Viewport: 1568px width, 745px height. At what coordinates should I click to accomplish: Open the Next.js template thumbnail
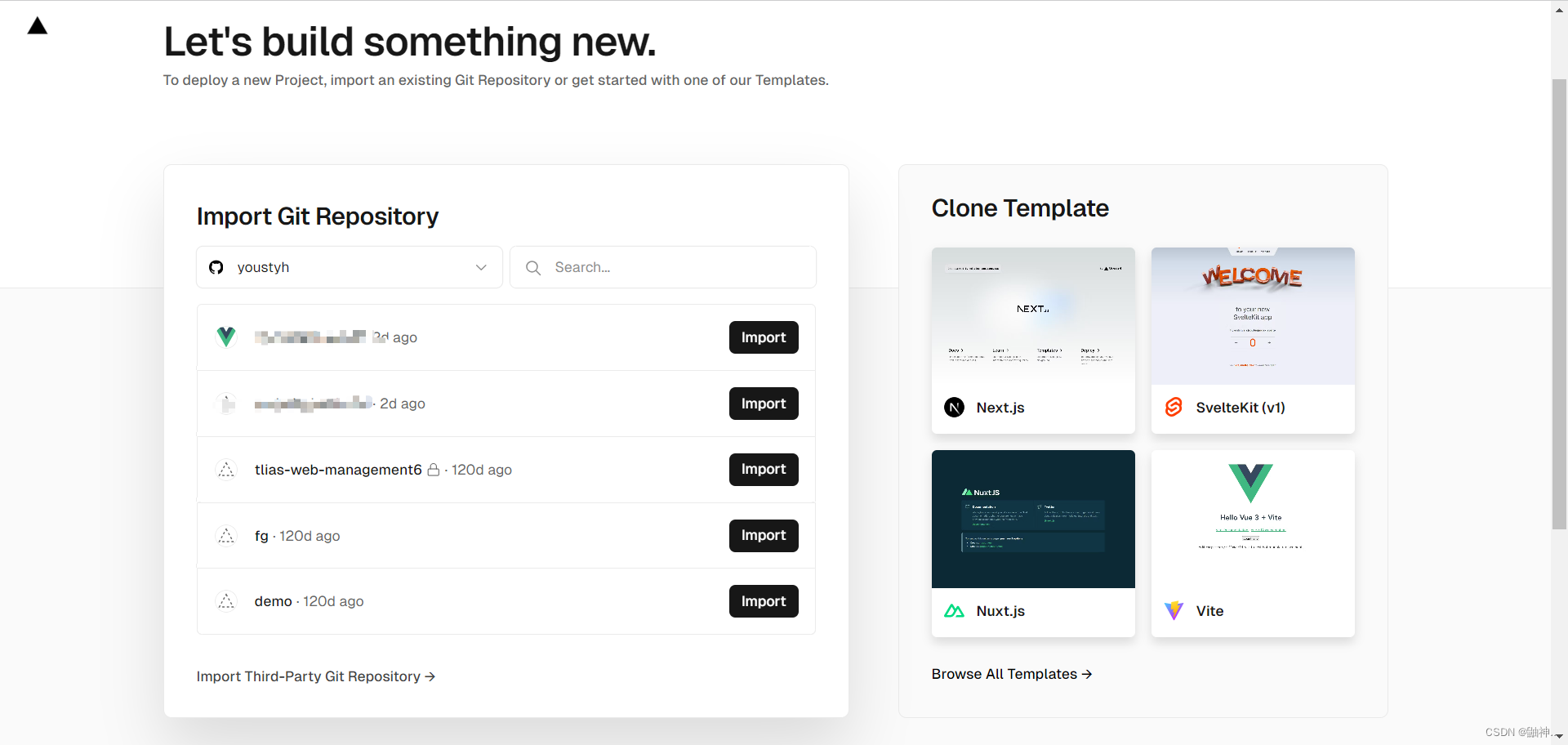tap(1033, 316)
